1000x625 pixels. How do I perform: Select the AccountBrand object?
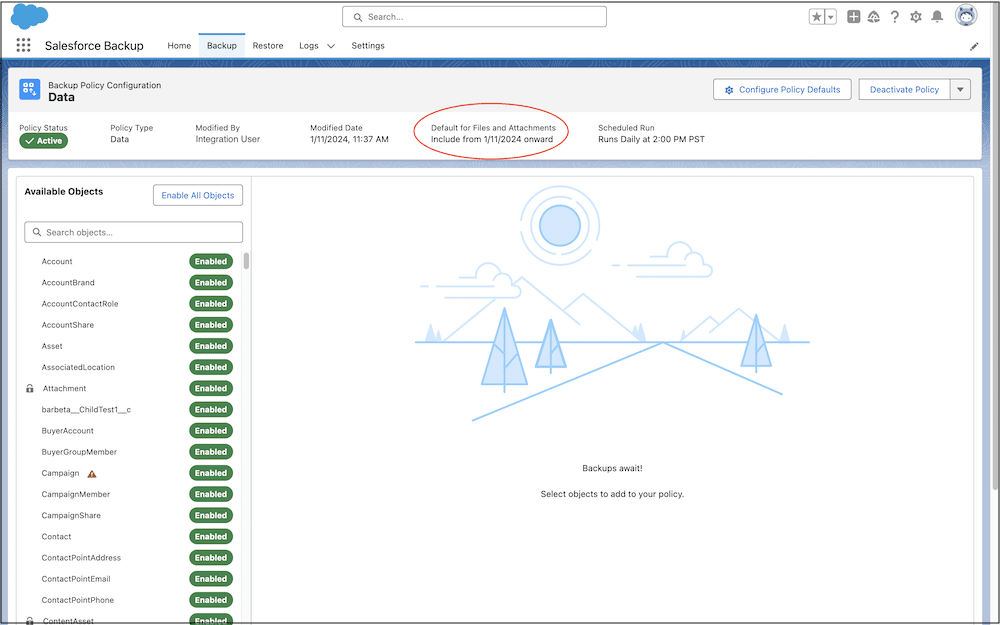[x=68, y=283]
